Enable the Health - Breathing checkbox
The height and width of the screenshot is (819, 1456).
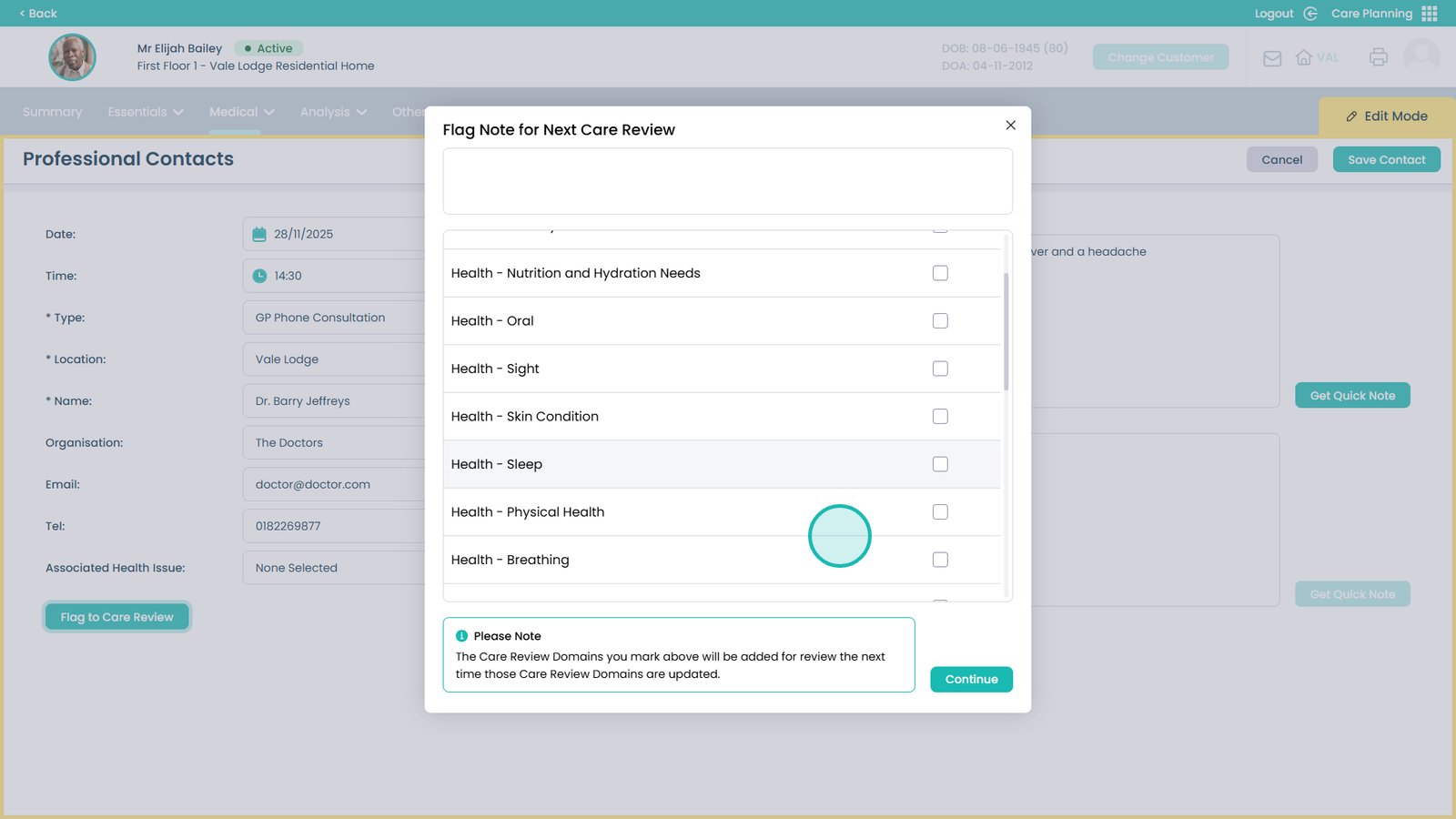pos(940,560)
